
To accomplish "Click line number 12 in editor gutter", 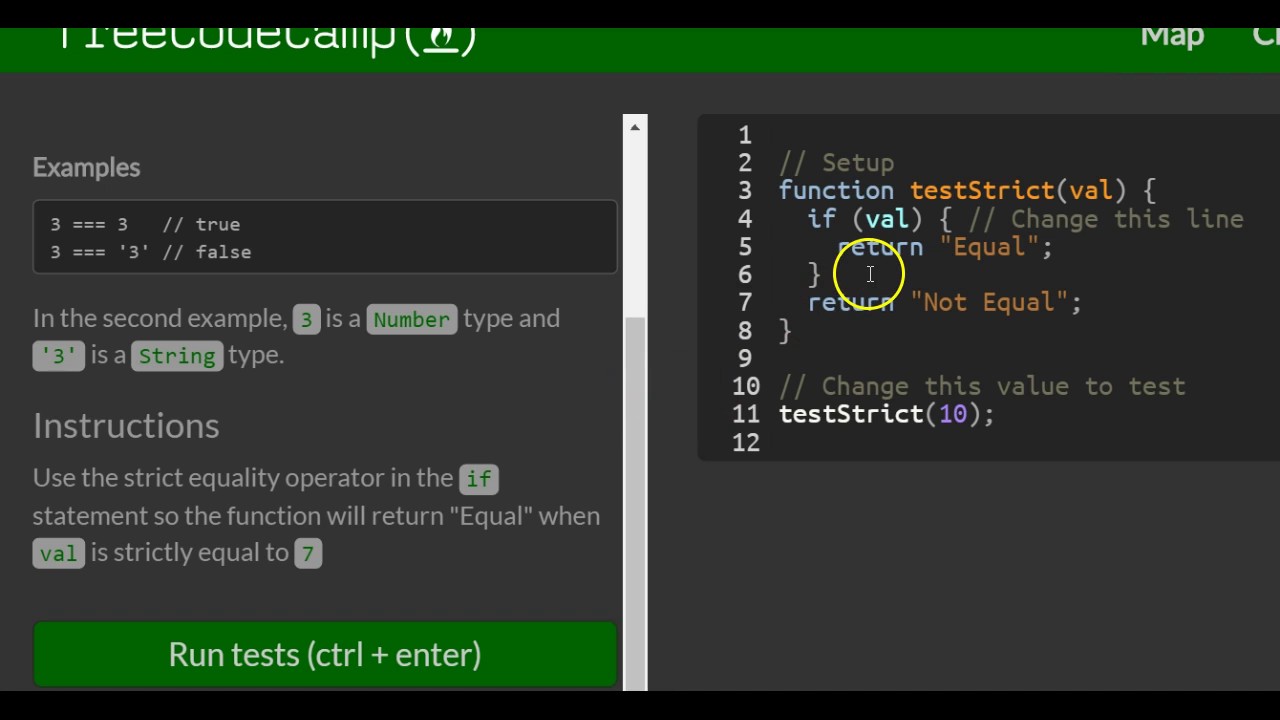I will tap(745, 442).
